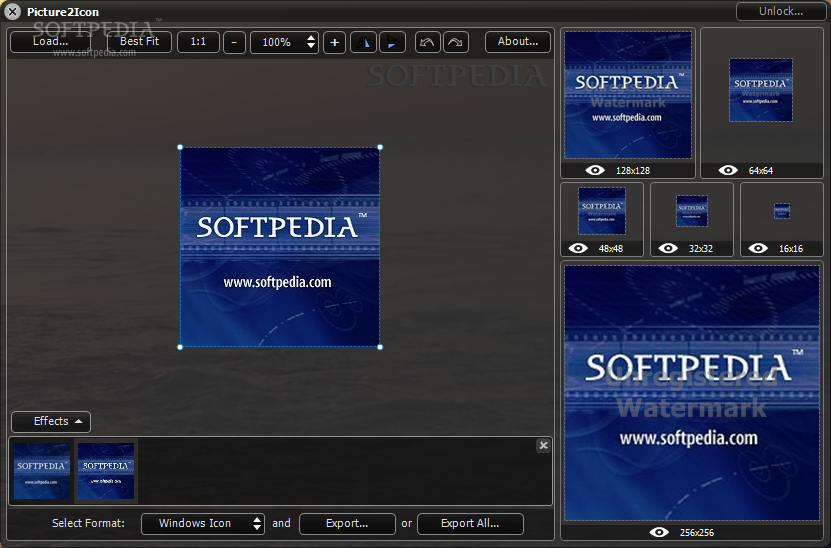This screenshot has height=548, width=831.
Task: Toggle visibility of 128x128 icon size
Action: coord(595,170)
